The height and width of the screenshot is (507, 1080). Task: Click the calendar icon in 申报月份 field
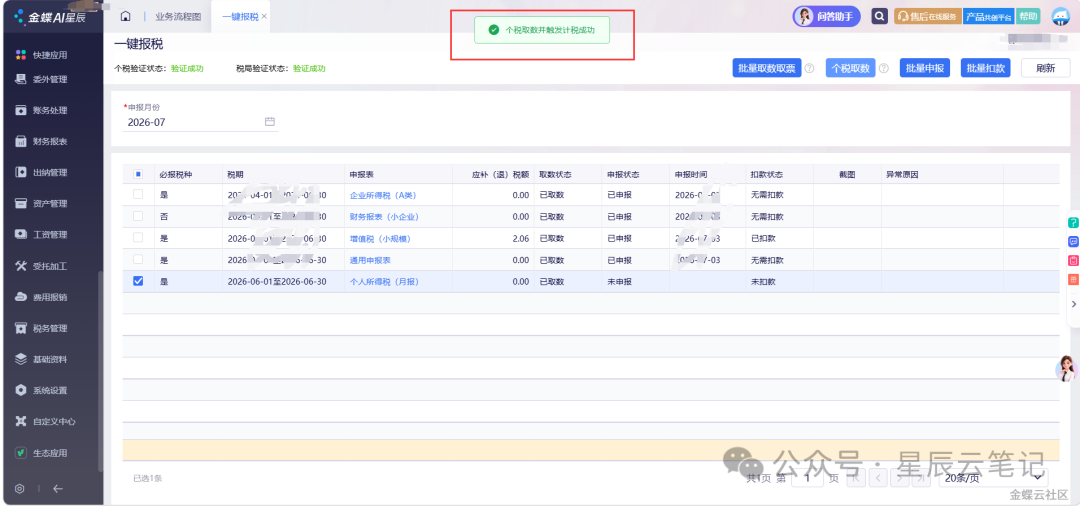(270, 122)
